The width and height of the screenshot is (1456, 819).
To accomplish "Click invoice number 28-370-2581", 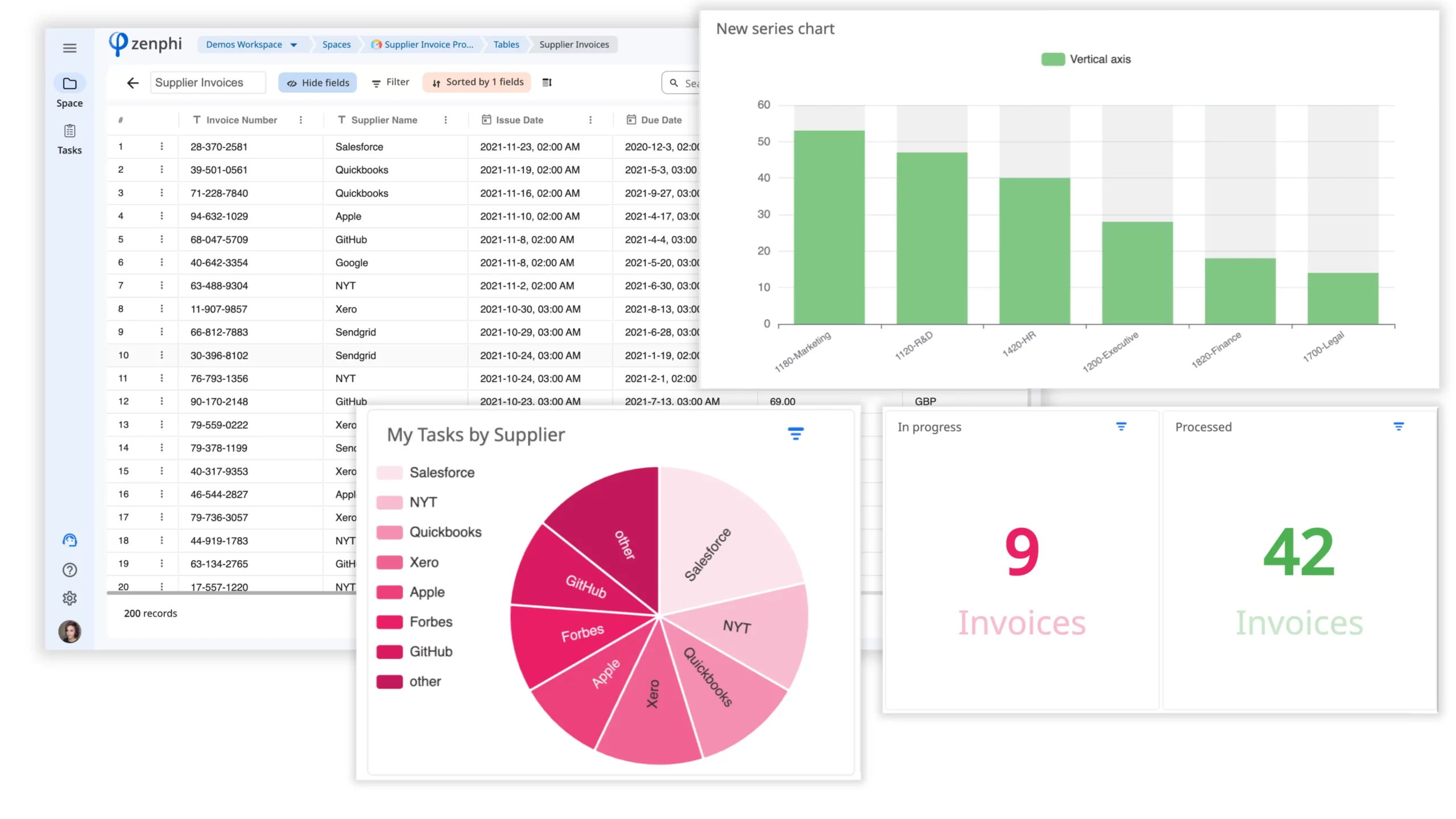I will point(219,147).
